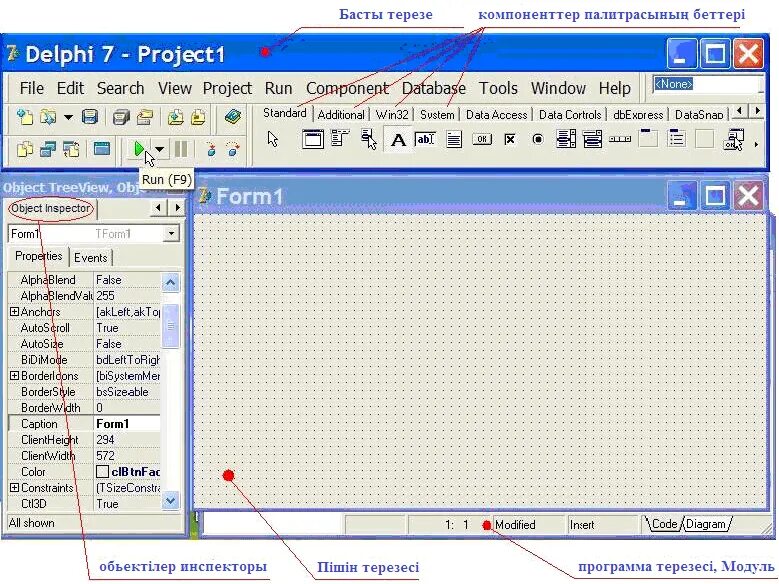Screen dimensions: 779x584
Task: Switch to the Data Access palette tab
Action: tap(496, 115)
